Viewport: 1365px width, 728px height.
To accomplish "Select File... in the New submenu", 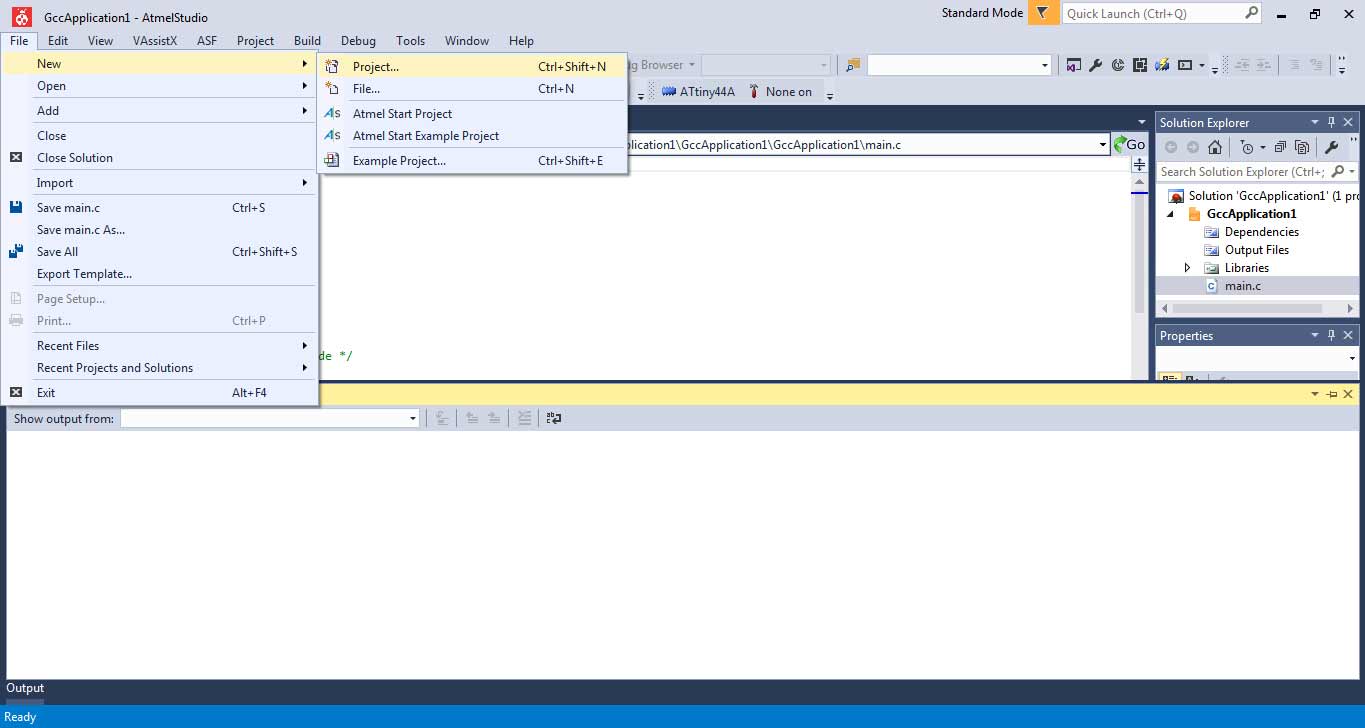I will (x=472, y=88).
